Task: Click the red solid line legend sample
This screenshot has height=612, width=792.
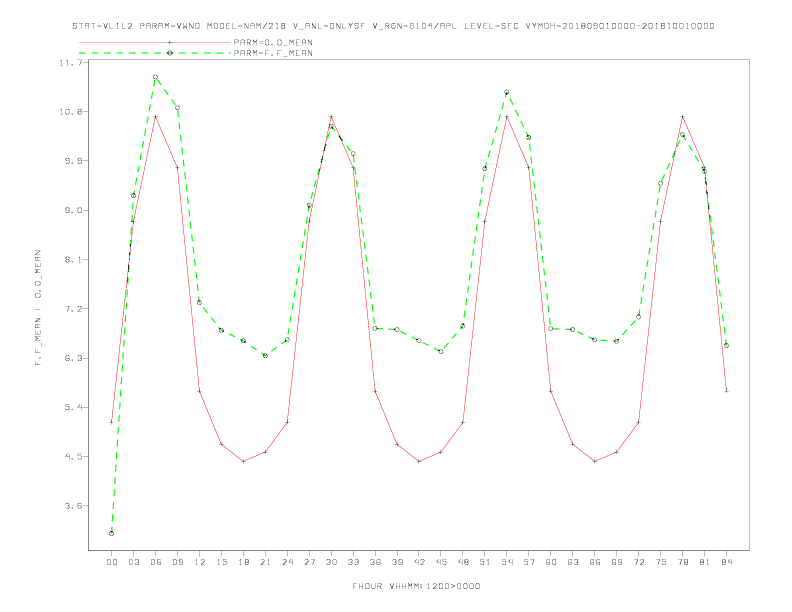Action: pos(155,42)
